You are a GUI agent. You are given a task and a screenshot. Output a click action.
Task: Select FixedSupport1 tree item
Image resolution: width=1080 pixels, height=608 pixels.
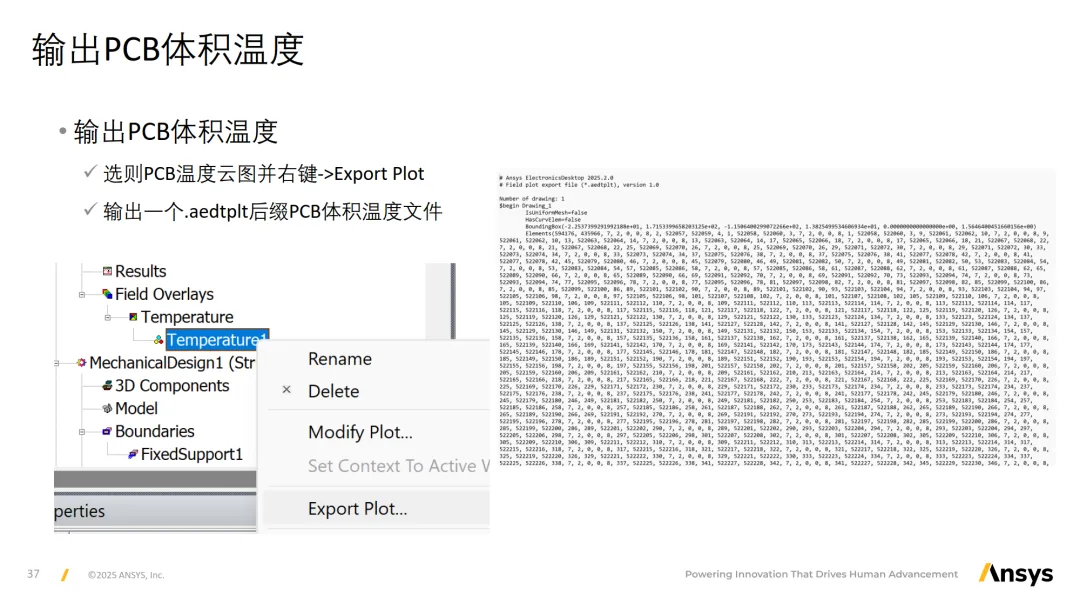[x=192, y=454]
